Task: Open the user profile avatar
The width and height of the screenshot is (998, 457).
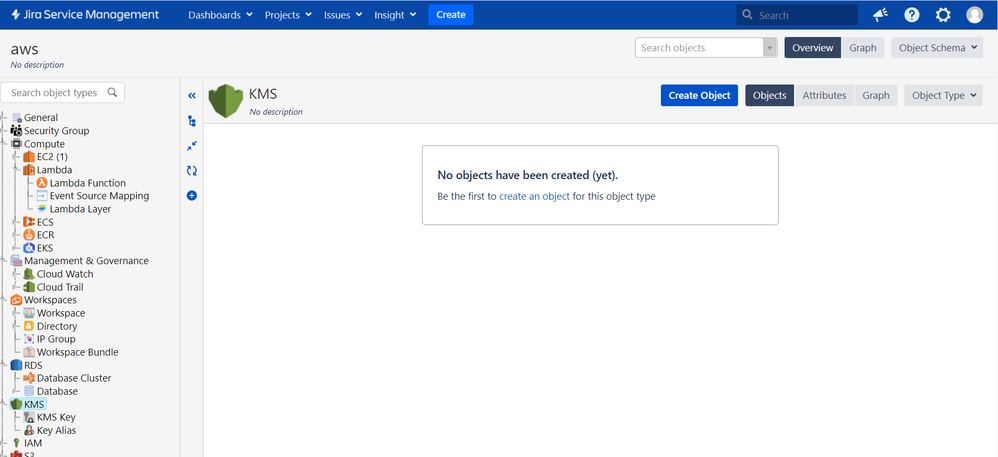Action: 974,15
